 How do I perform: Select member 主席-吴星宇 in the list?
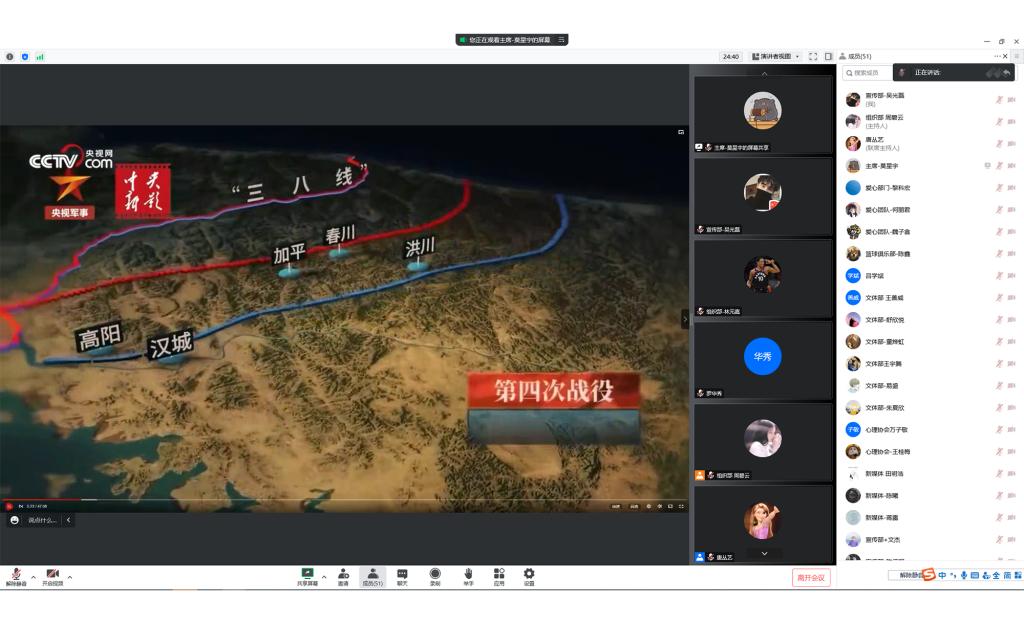pyautogui.click(x=882, y=166)
